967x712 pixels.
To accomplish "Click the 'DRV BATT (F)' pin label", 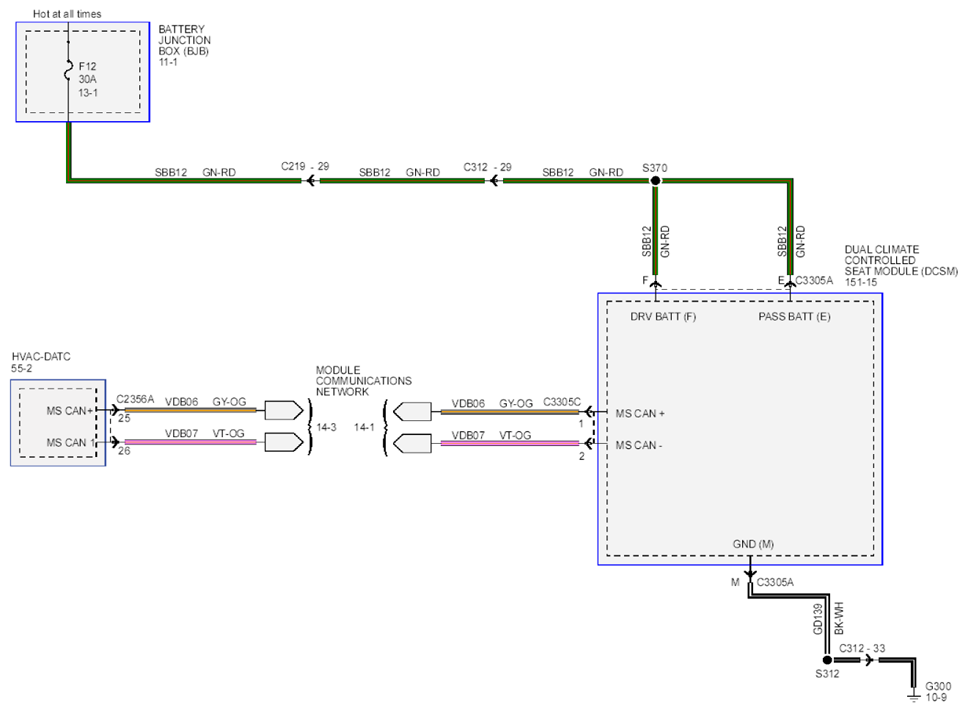I will (663, 317).
